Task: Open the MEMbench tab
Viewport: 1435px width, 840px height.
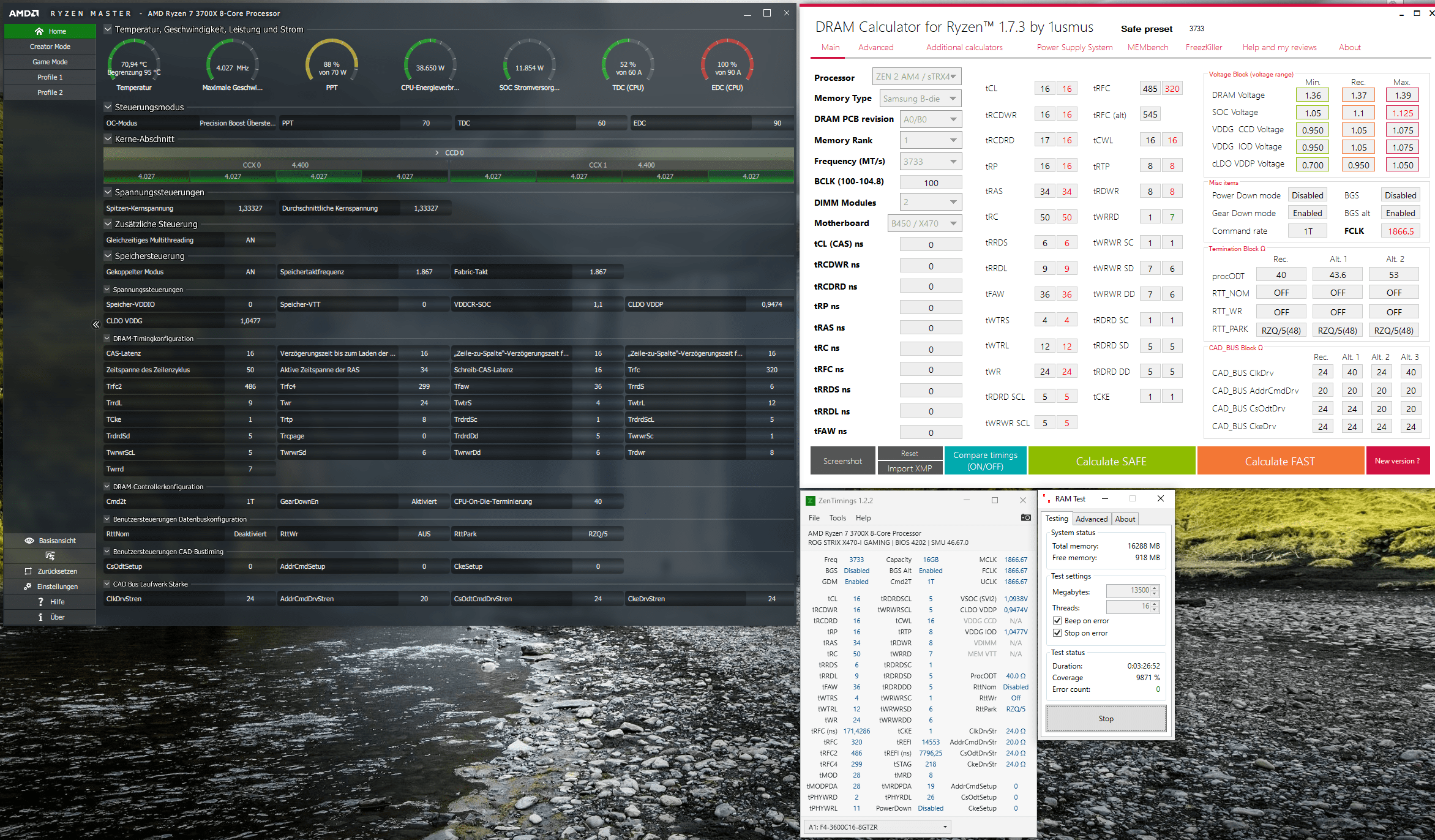Action: (x=1147, y=47)
